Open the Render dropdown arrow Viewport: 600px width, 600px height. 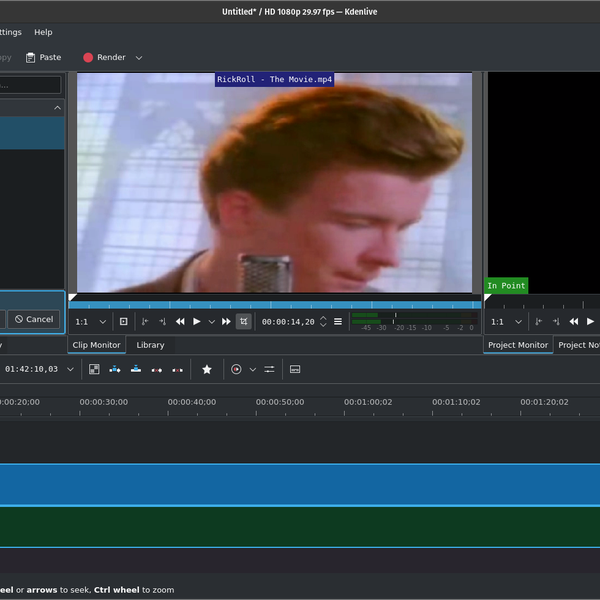(139, 58)
